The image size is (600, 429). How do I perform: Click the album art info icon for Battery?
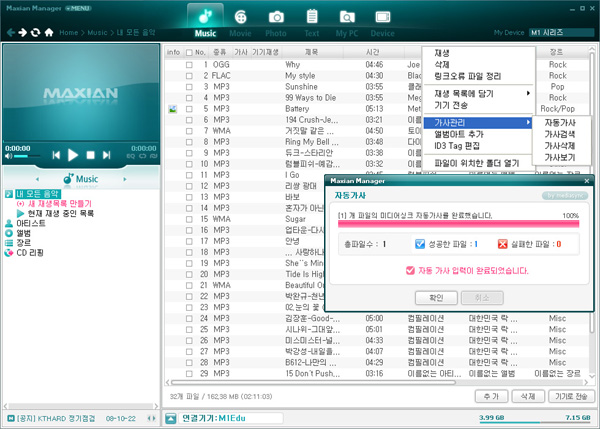(x=173, y=109)
